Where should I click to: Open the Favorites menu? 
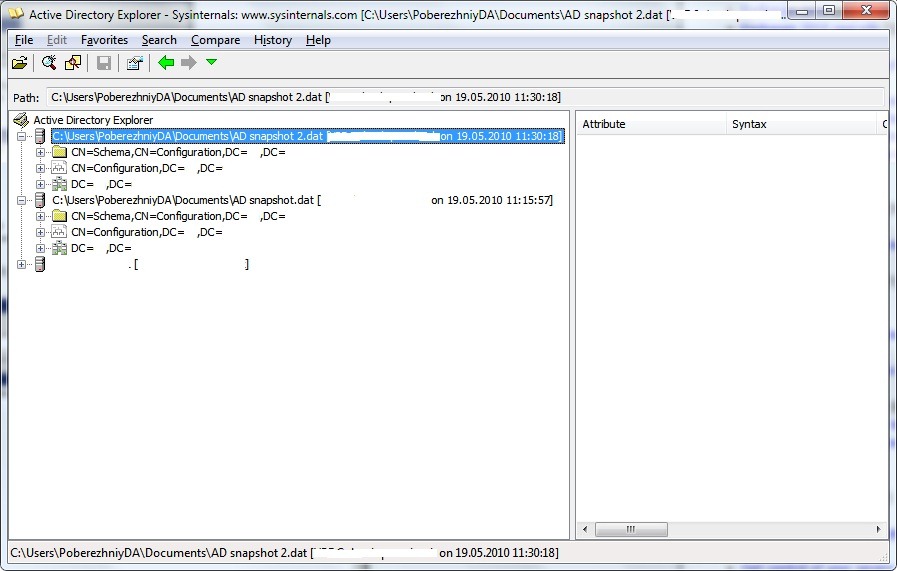click(104, 40)
